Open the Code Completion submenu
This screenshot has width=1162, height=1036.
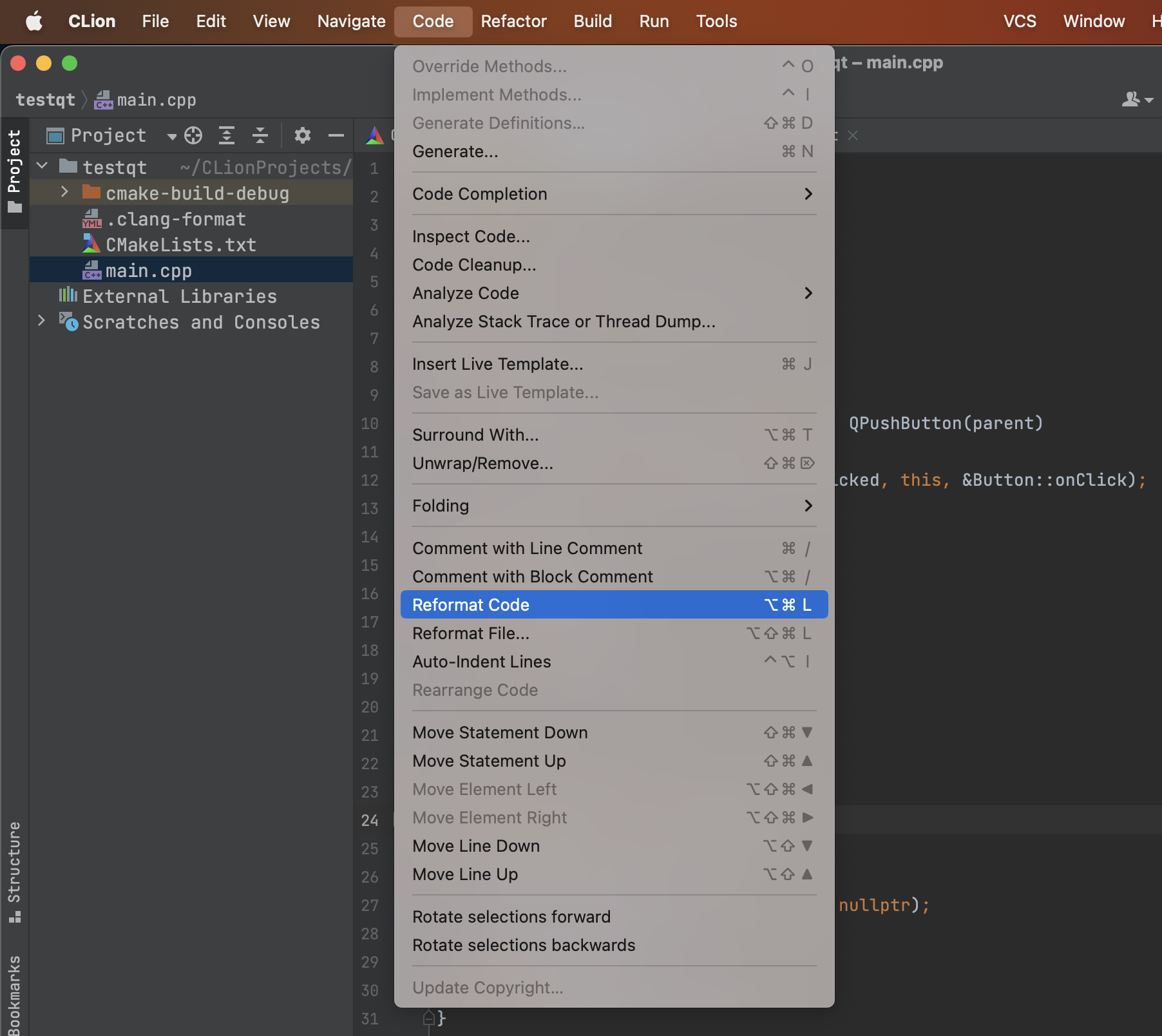[480, 193]
